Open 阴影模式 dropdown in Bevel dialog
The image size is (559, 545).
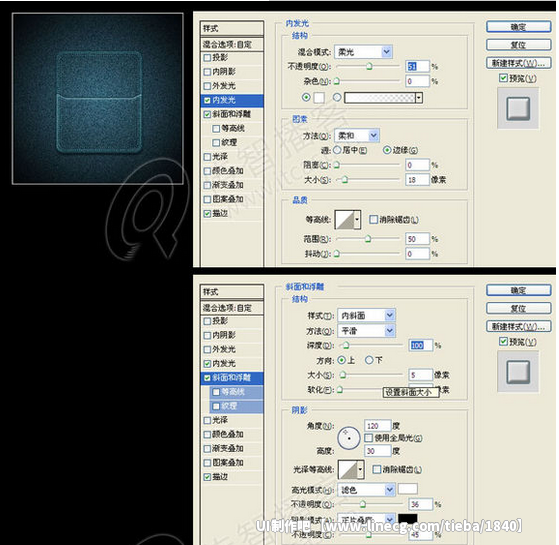point(366,519)
